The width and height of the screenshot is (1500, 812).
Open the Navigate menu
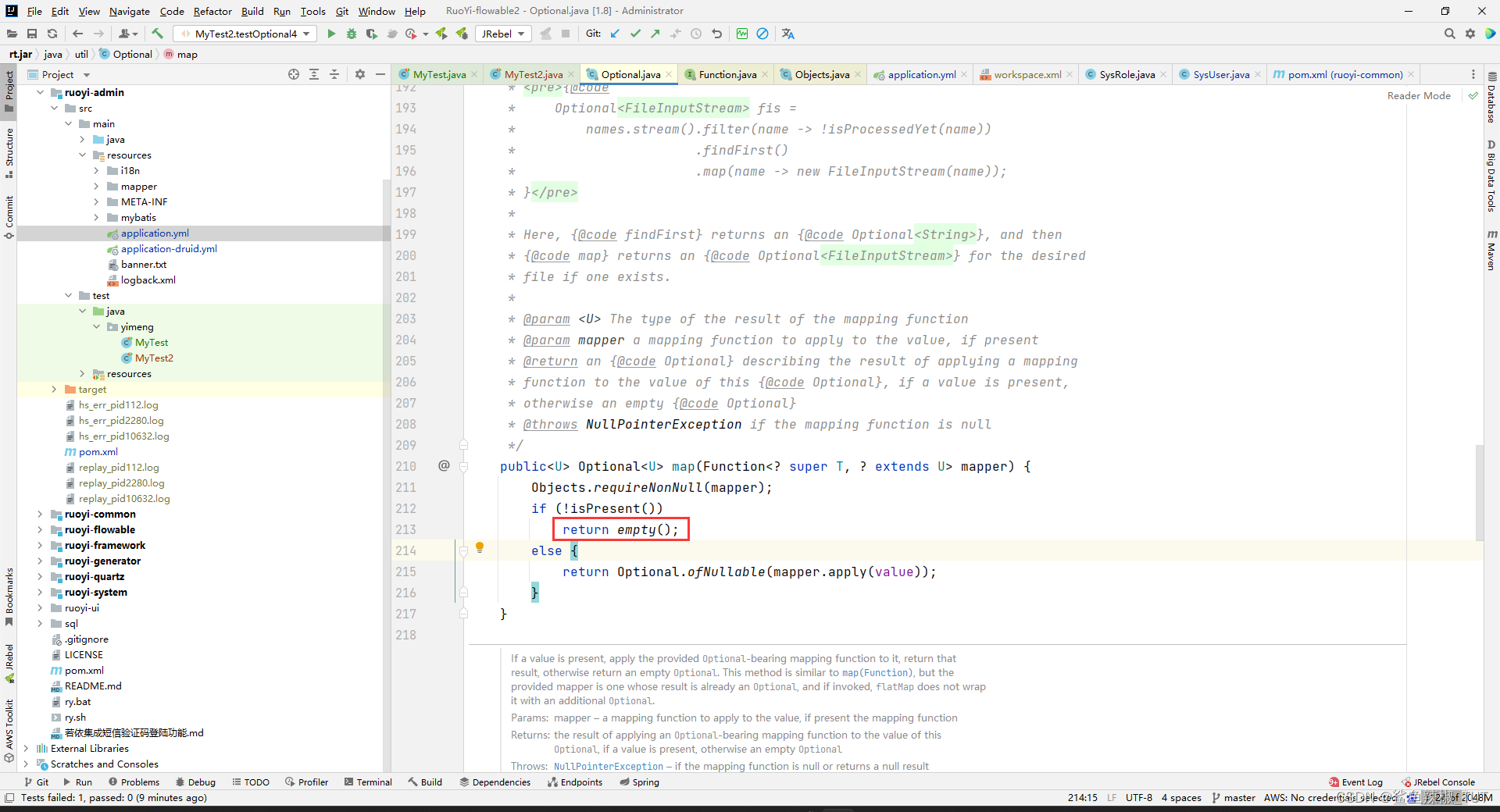[129, 11]
